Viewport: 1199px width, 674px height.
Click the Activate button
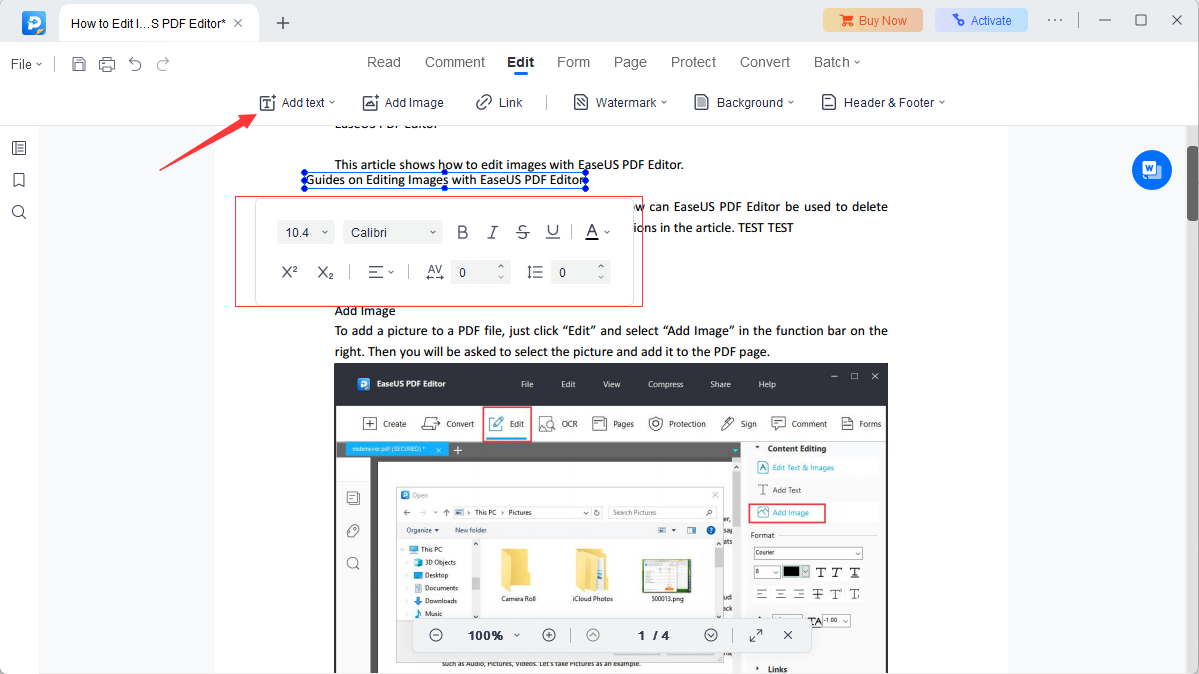982,21
